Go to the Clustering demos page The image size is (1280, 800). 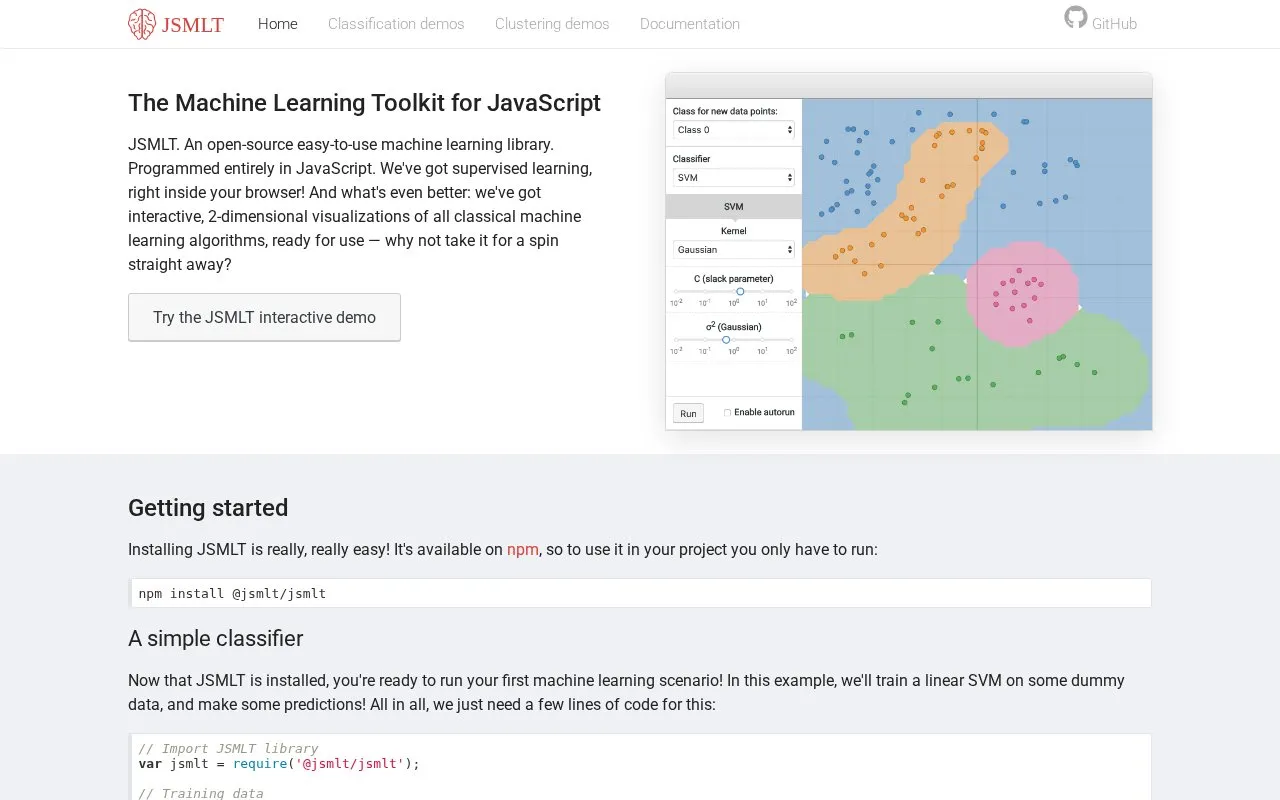tap(552, 24)
